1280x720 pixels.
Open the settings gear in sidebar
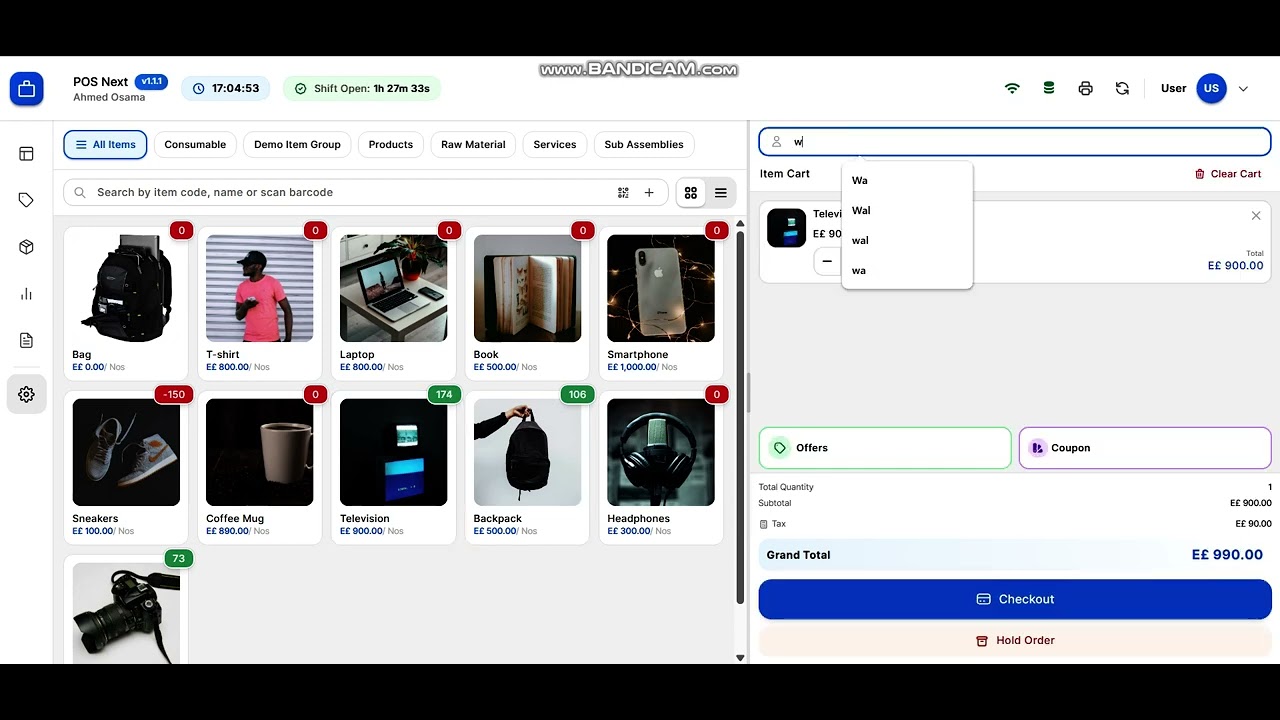click(x=27, y=394)
